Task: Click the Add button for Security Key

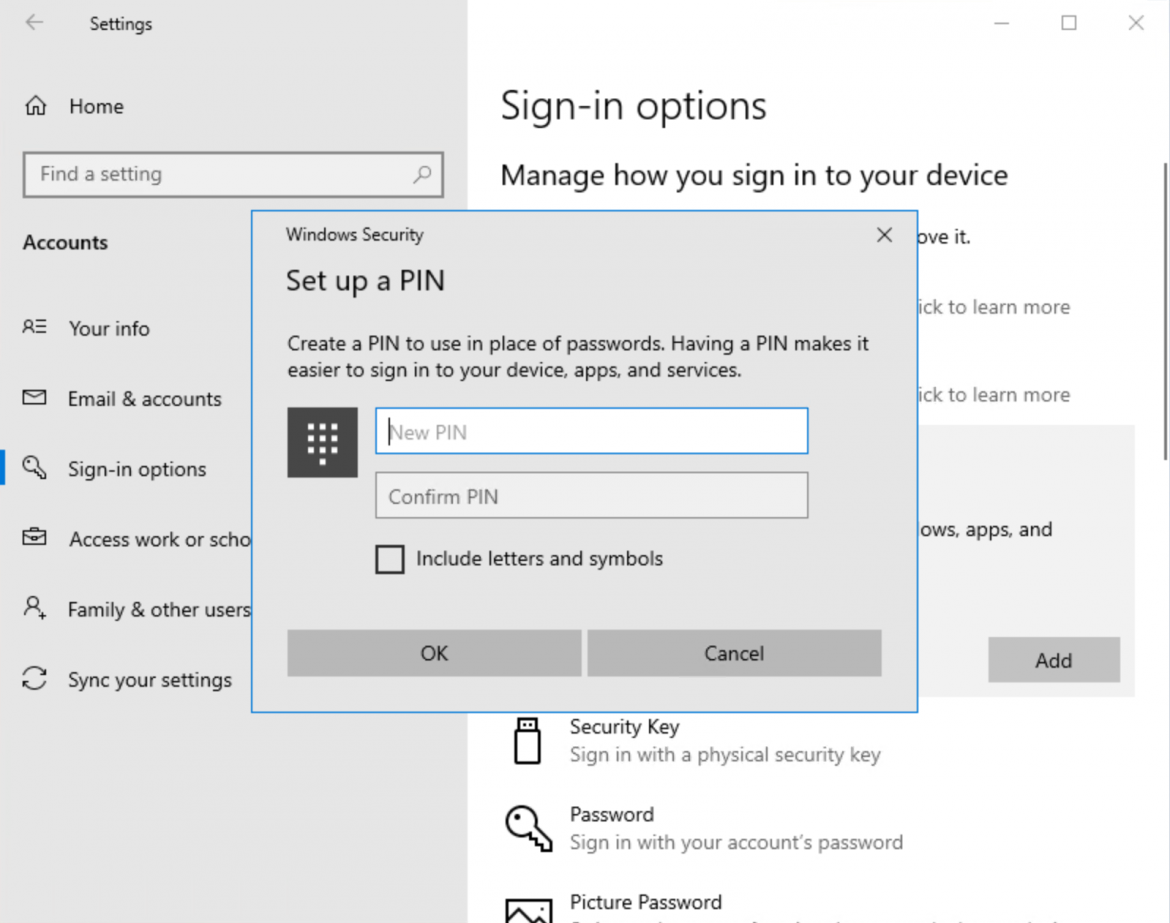Action: 1053,660
